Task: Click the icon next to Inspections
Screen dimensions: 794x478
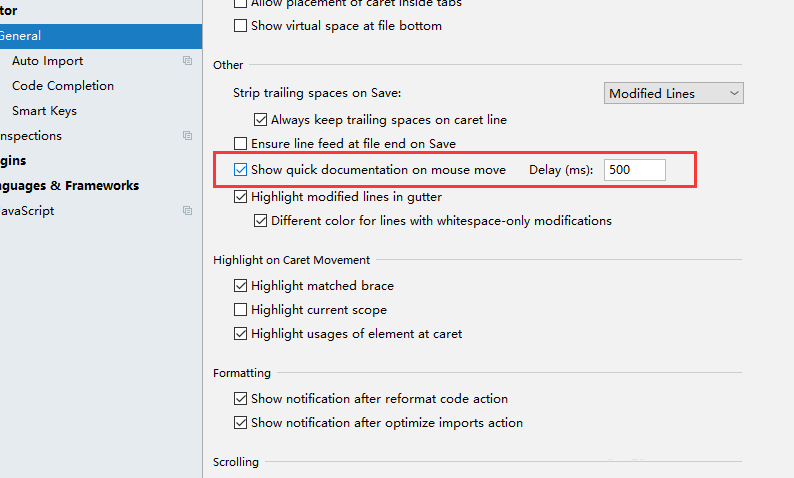Action: pos(187,136)
